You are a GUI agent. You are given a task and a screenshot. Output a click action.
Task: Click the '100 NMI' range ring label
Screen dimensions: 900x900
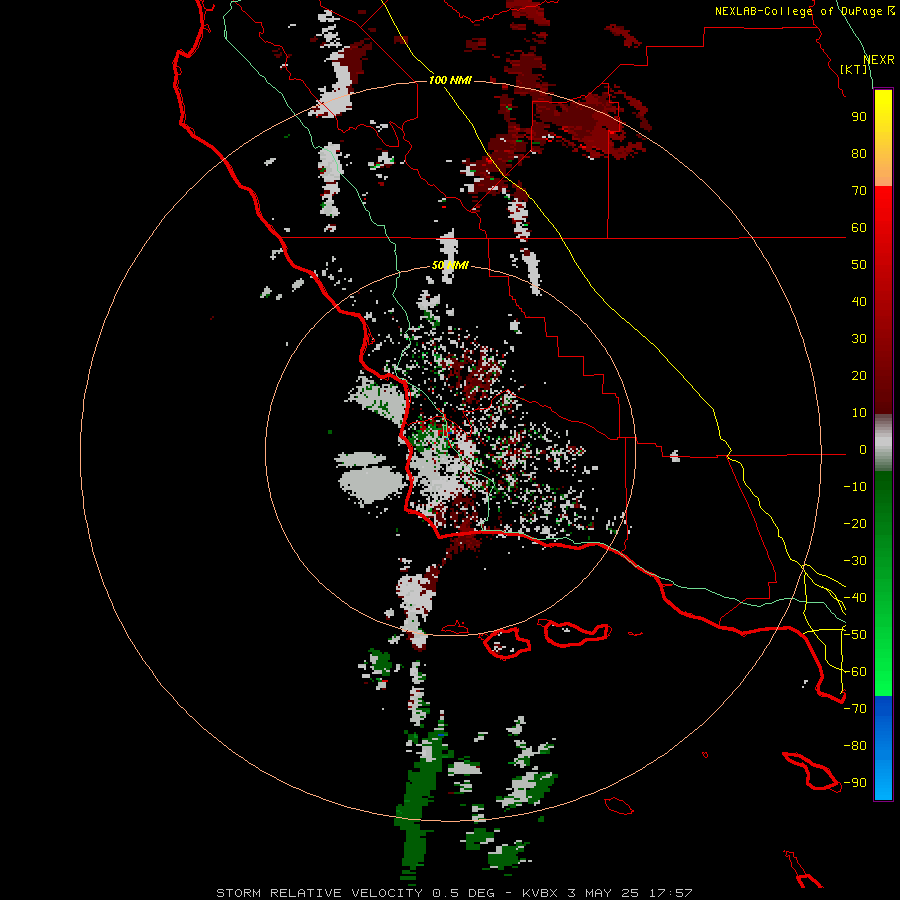point(451,80)
